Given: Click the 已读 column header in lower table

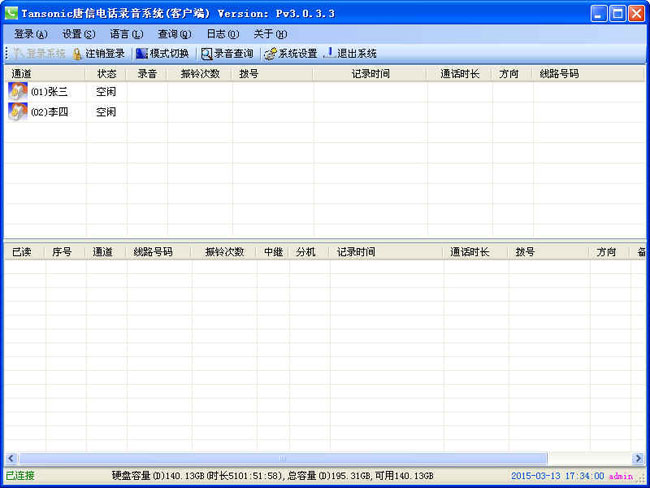Looking at the screenshot, I should point(22,252).
